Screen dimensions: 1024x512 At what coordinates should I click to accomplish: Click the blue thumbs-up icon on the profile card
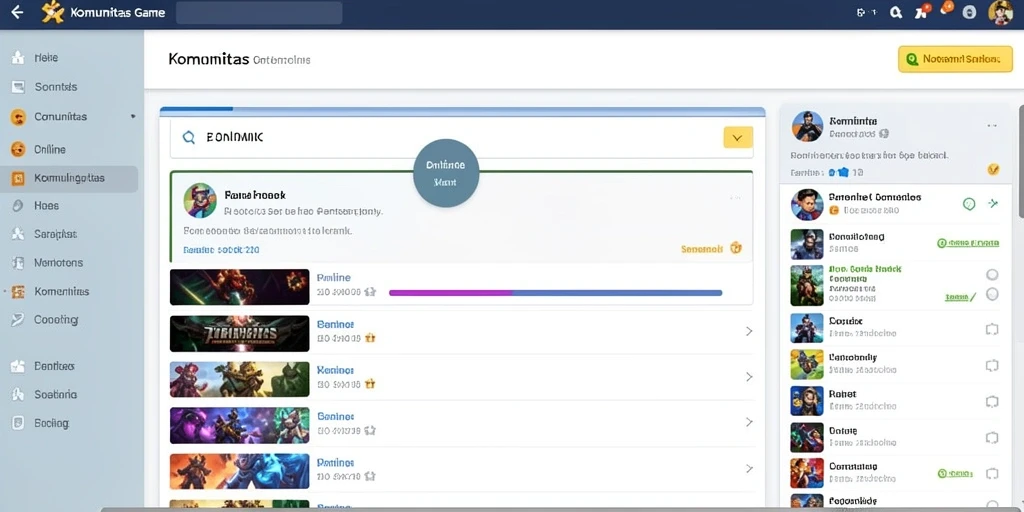coord(843,172)
